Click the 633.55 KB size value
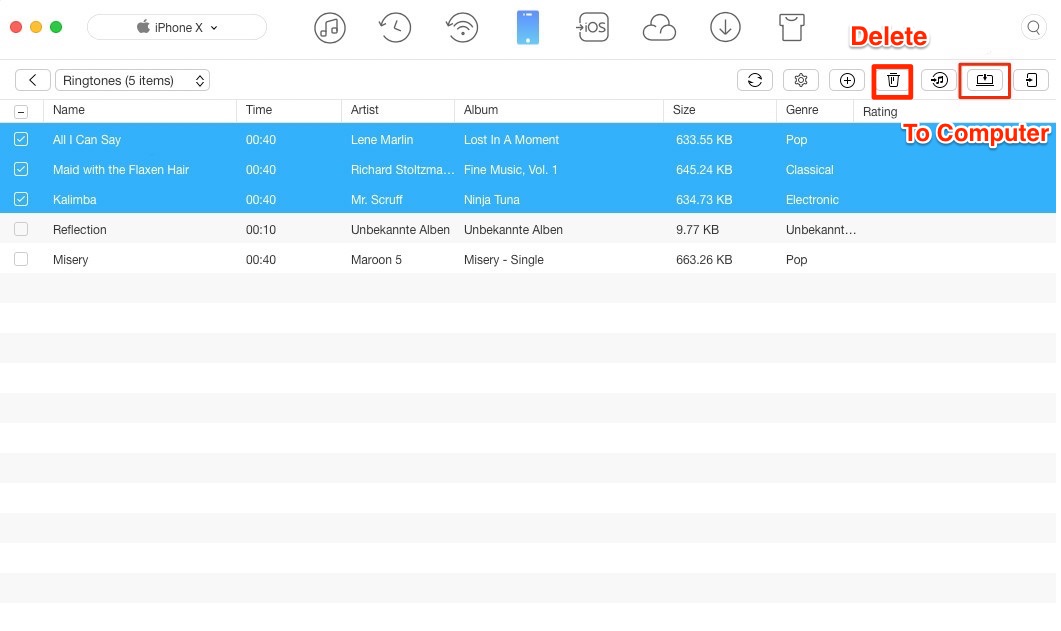 coord(704,140)
